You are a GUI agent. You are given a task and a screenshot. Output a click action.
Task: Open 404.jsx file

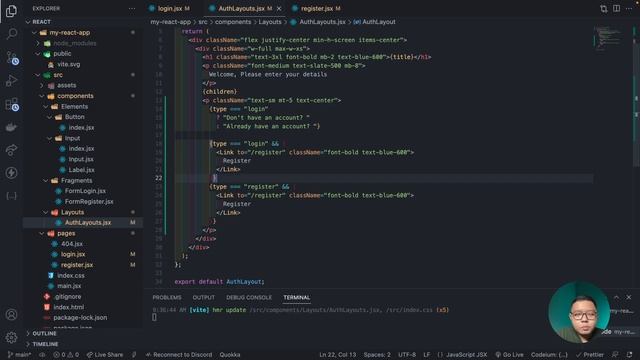click(x=71, y=244)
